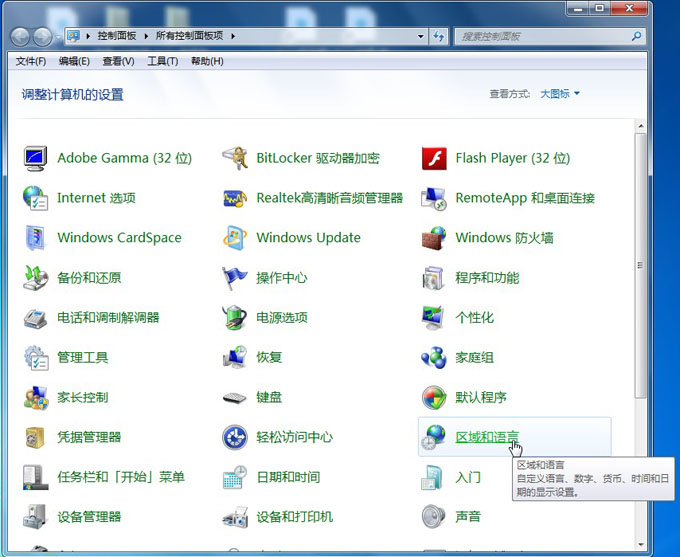Click the 控制面板 breadcrumb

point(117,36)
